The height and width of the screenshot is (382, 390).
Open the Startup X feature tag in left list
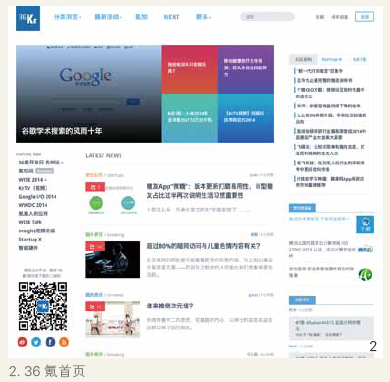30,239
